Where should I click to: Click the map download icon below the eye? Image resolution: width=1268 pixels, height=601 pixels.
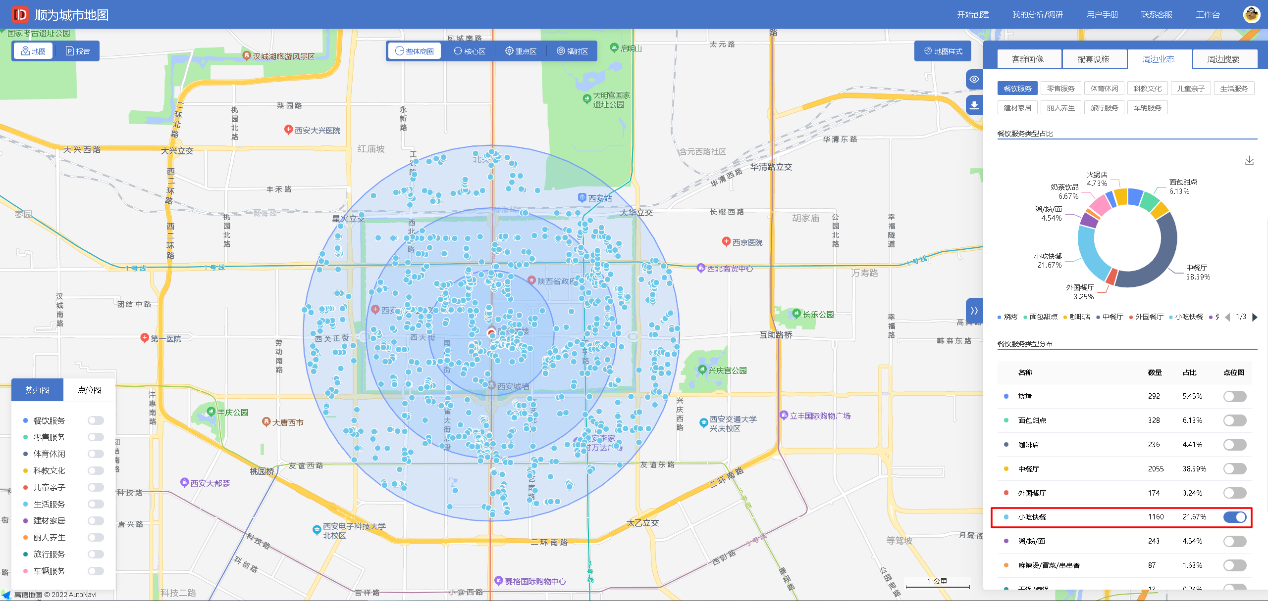pyautogui.click(x=975, y=106)
